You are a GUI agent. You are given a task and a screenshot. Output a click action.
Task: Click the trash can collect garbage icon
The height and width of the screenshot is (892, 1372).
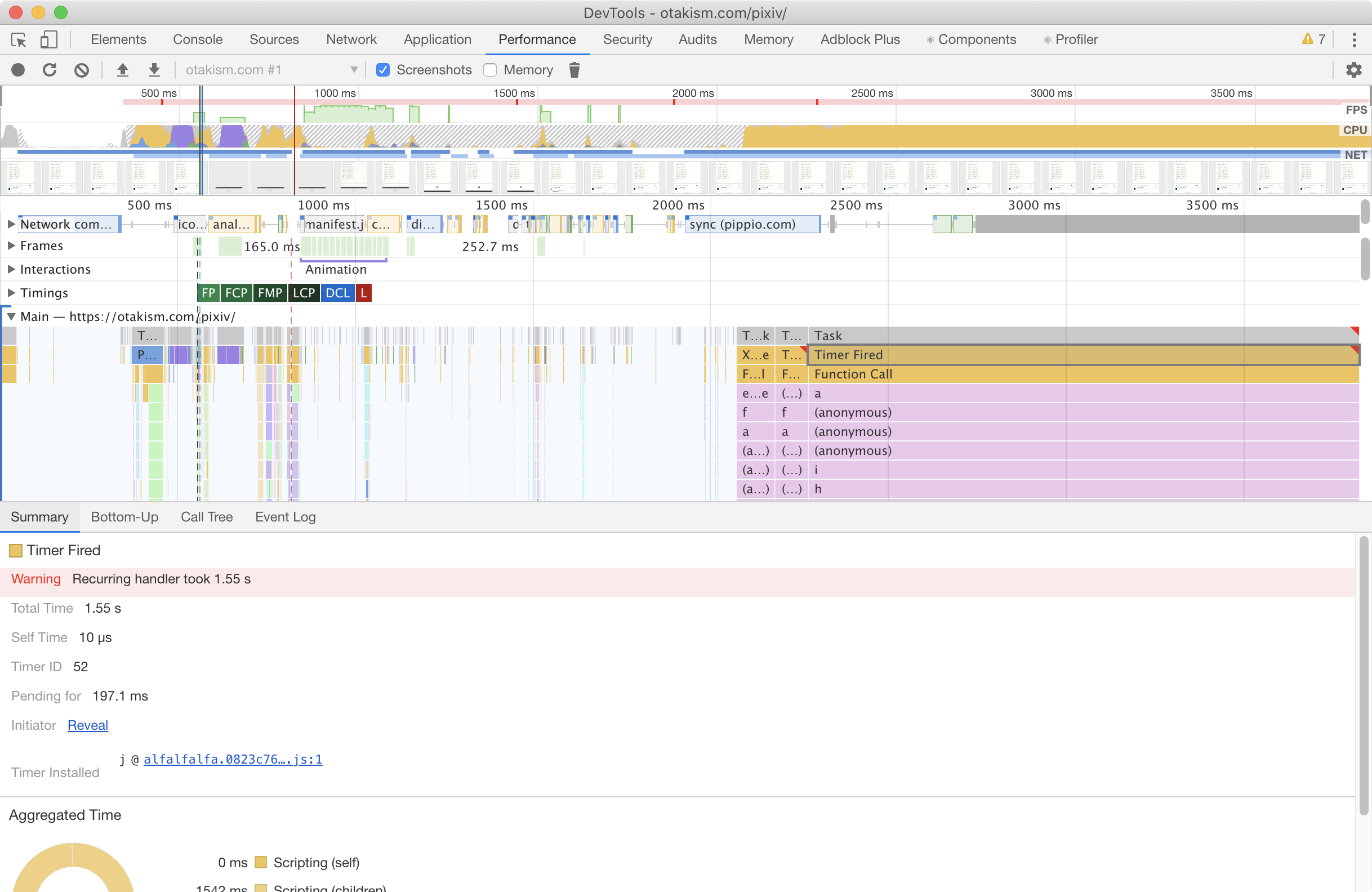pos(573,70)
